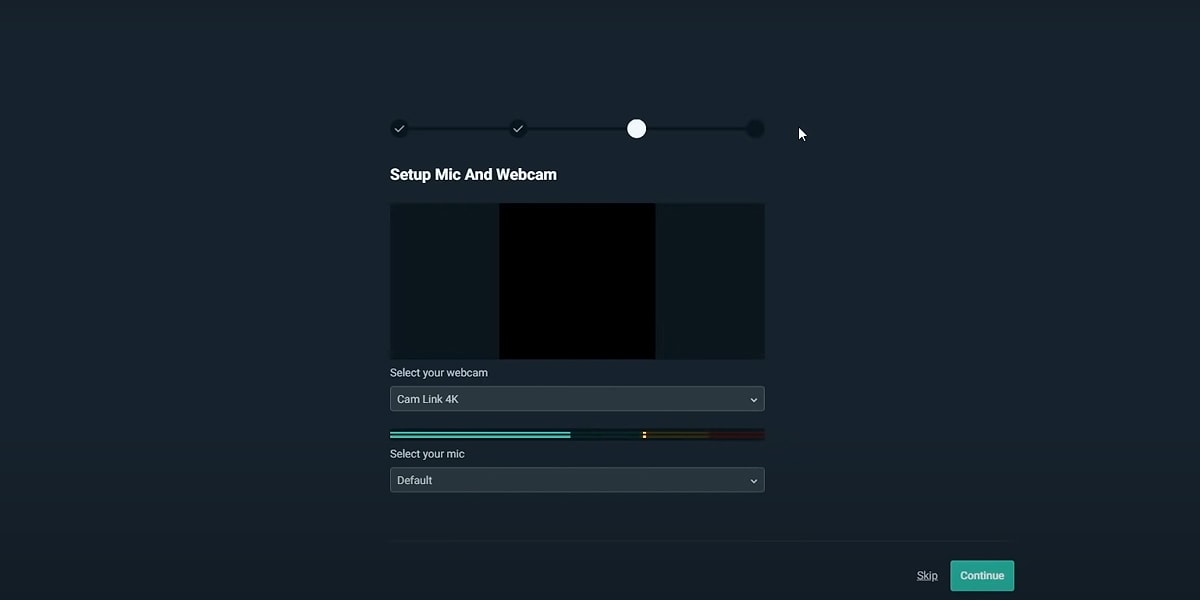Open the mic selection dropdown

(x=577, y=480)
